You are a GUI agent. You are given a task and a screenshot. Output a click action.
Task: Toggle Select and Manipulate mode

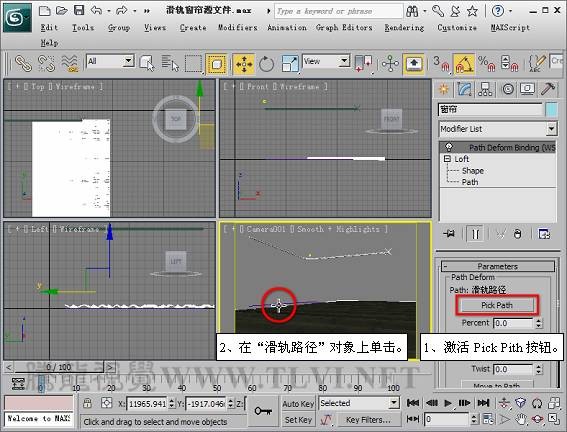390,64
